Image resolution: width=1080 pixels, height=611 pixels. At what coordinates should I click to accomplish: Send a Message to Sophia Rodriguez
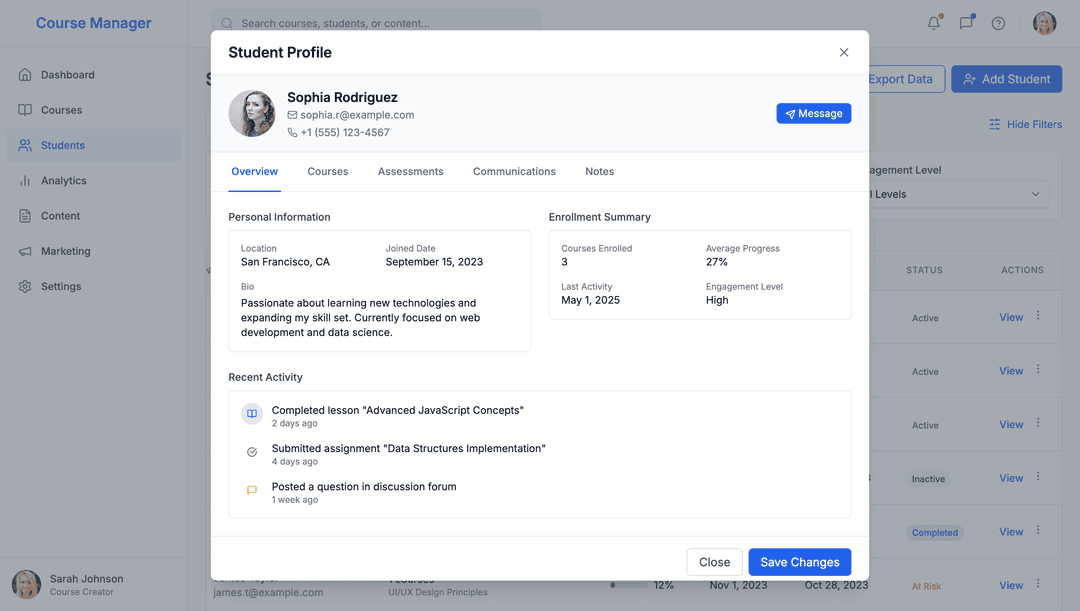coord(813,114)
